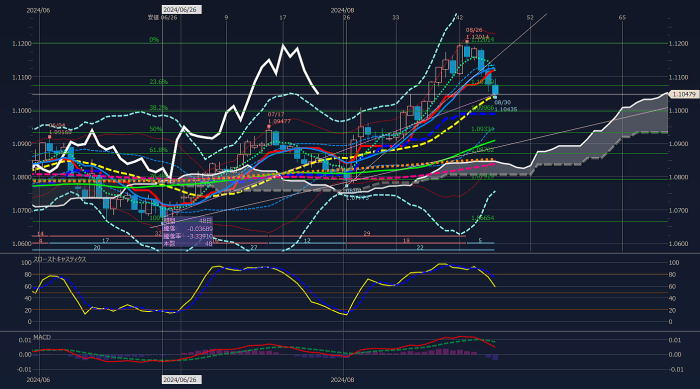This screenshot has width=700, height=389.
Task: Click the 1.0900 label on right price axis
Action: pyautogui.click(x=678, y=144)
